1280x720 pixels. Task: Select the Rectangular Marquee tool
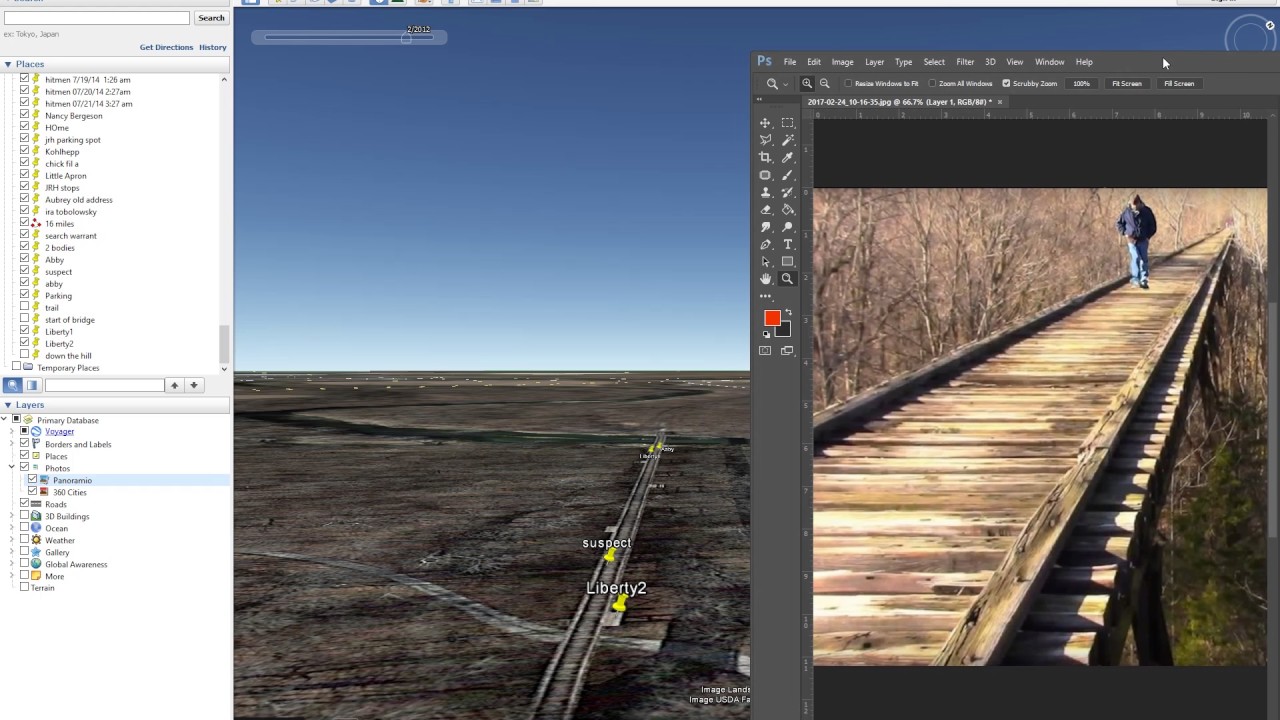coord(787,123)
